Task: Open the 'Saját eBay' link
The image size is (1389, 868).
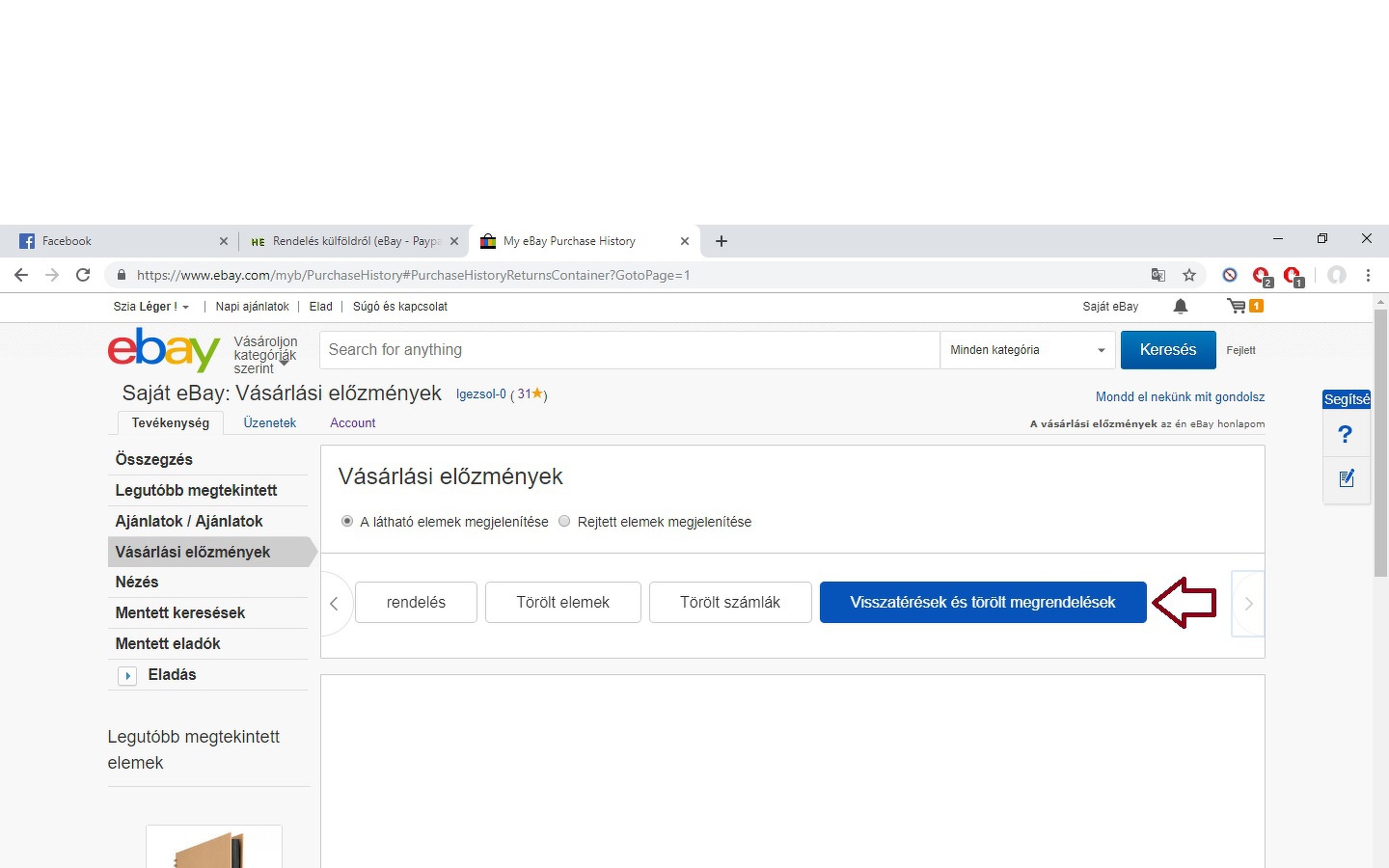Action: point(1110,307)
